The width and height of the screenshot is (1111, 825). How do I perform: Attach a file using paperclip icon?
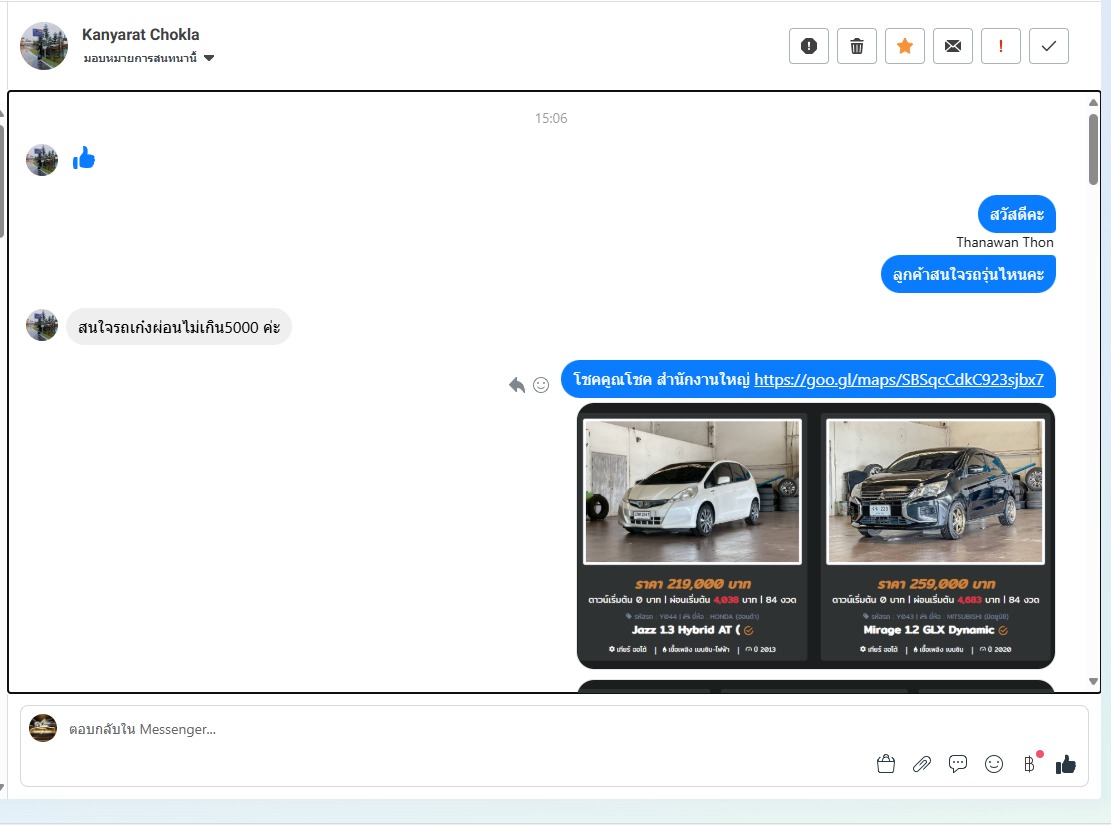922,764
